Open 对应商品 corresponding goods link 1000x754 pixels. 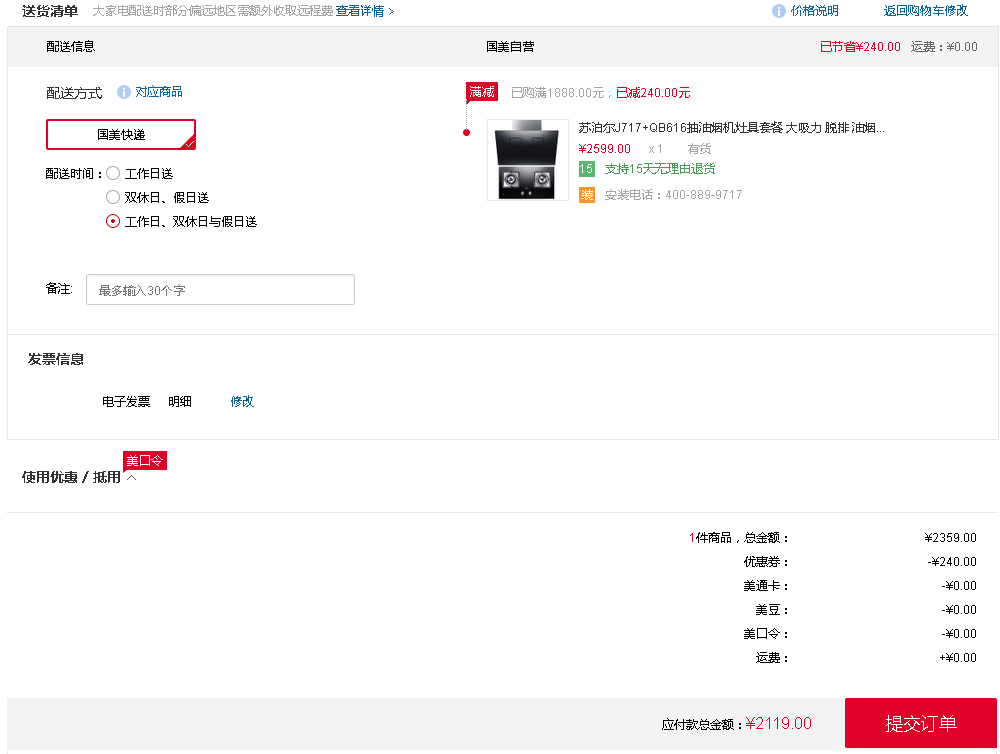coord(159,92)
